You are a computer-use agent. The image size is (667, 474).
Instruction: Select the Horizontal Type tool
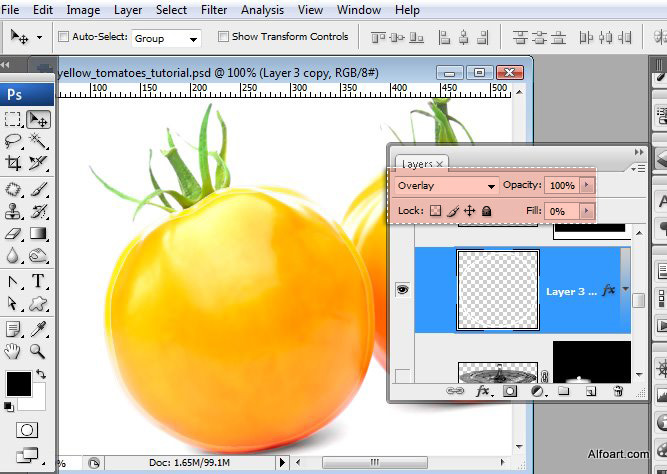(38, 281)
